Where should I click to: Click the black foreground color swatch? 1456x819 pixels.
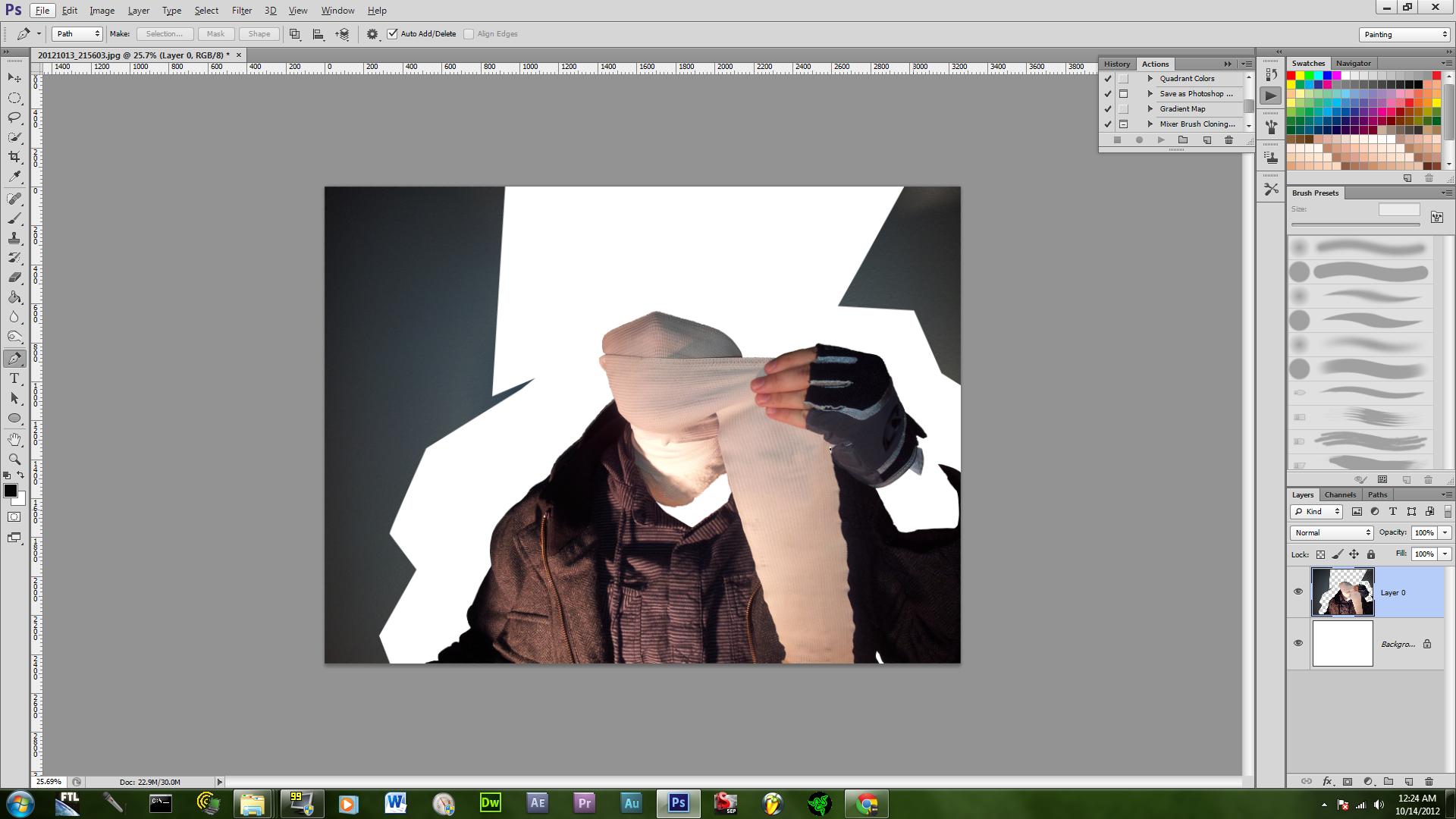click(11, 491)
